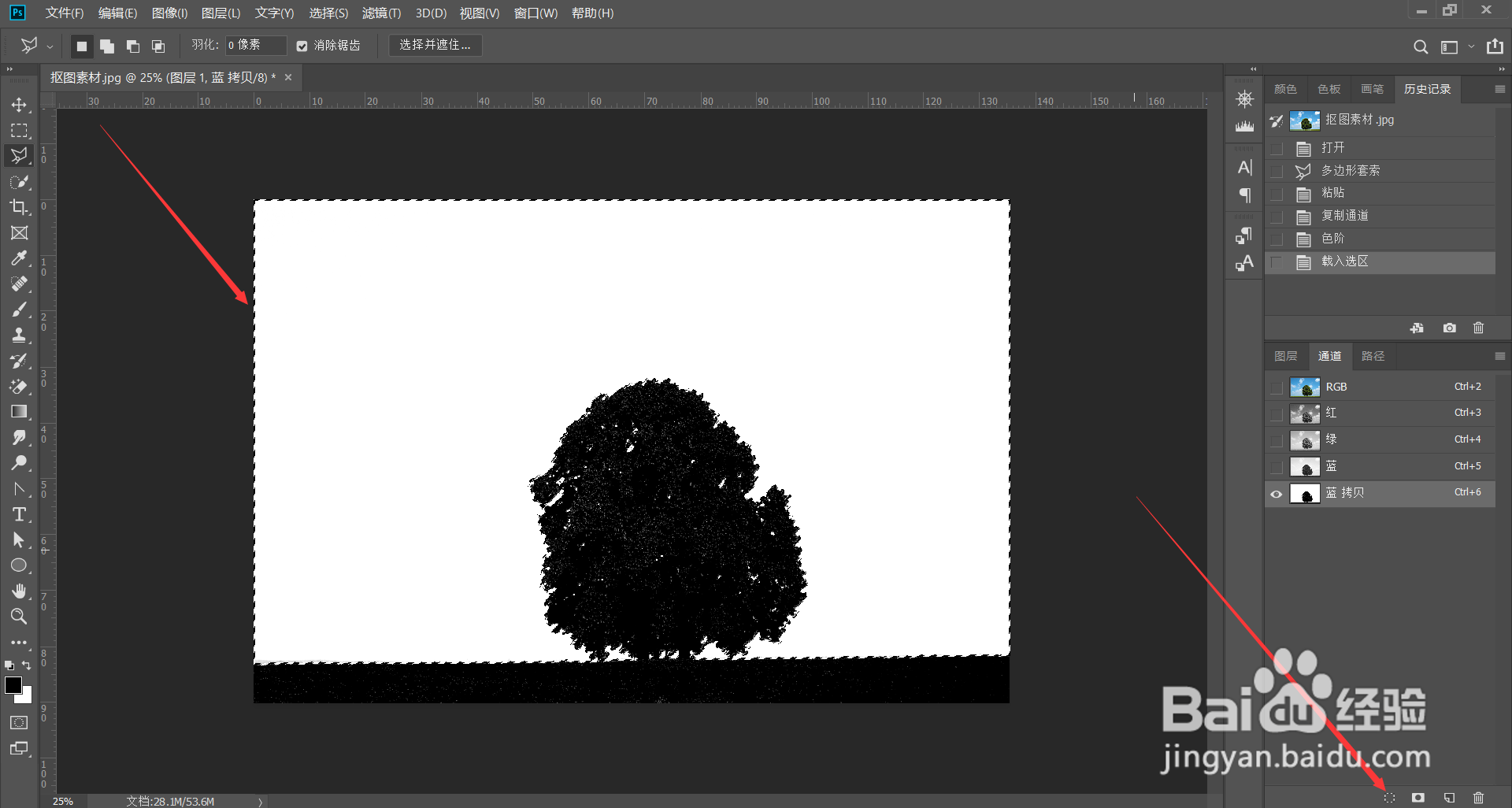The image size is (1512, 808).
Task: Click the 蓝 拷贝 channel thumbnail
Action: point(1305,494)
